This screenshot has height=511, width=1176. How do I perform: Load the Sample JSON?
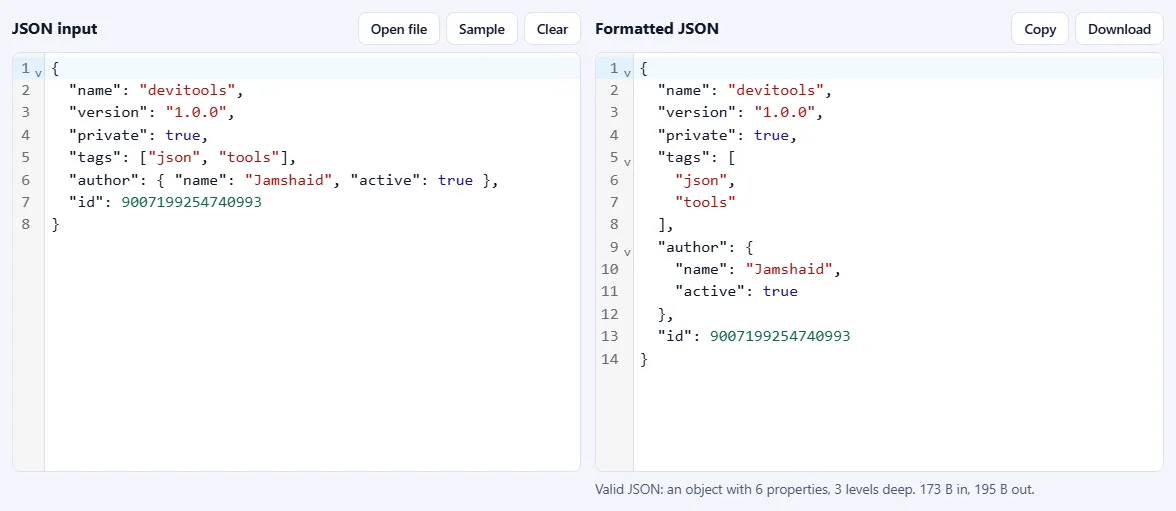pyautogui.click(x=482, y=29)
